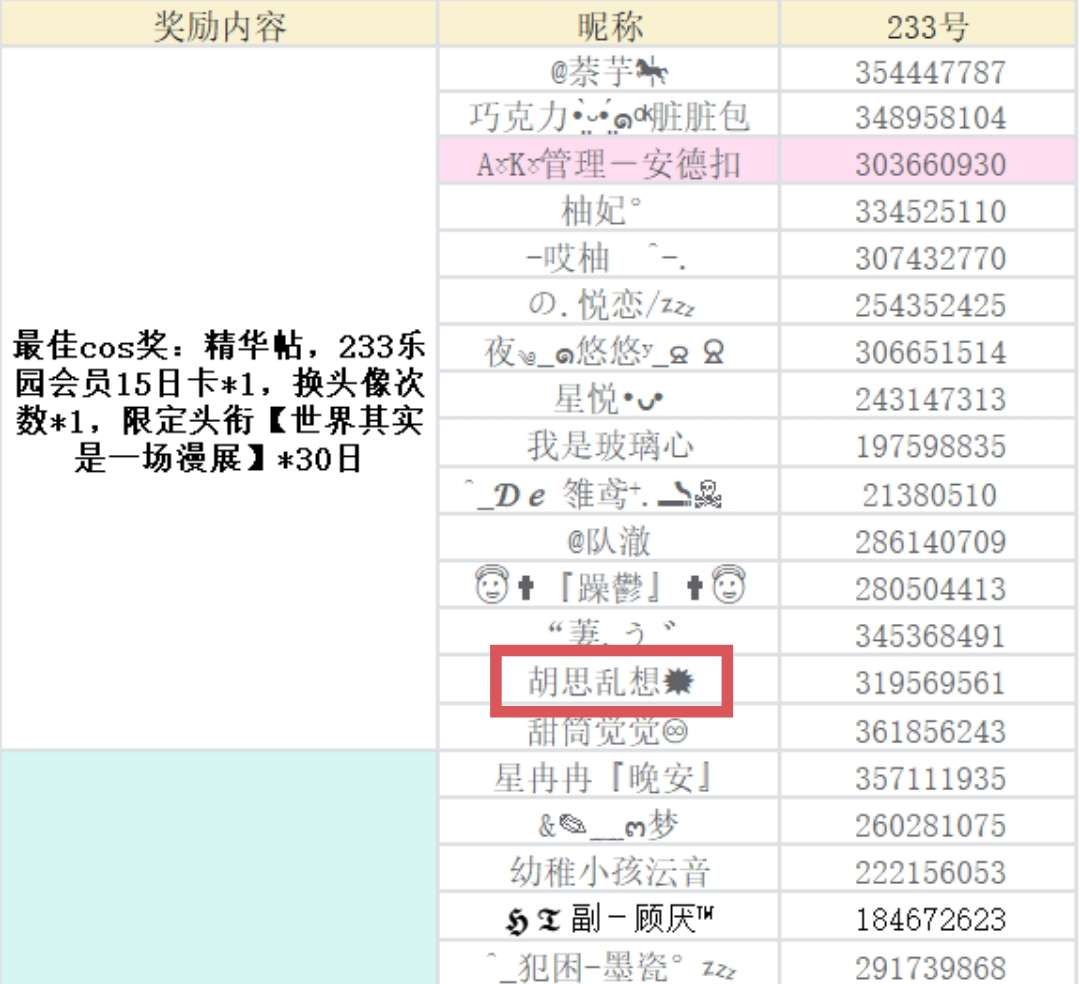Select ID number 354447787

pos(929,73)
